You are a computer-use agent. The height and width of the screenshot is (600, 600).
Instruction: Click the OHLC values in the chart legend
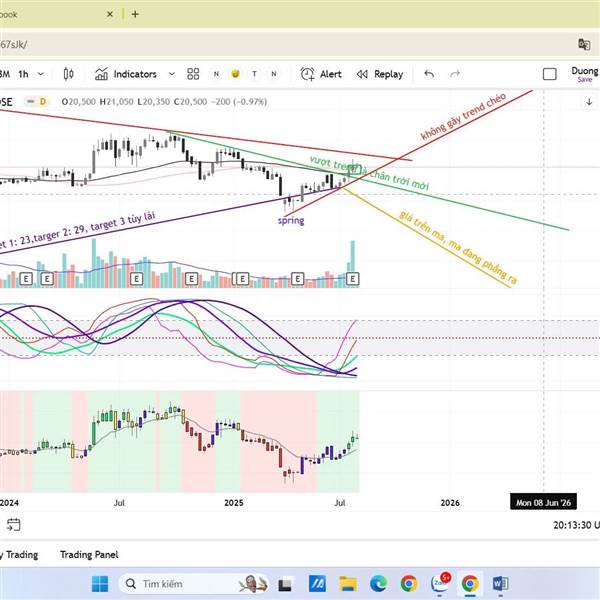(x=164, y=102)
